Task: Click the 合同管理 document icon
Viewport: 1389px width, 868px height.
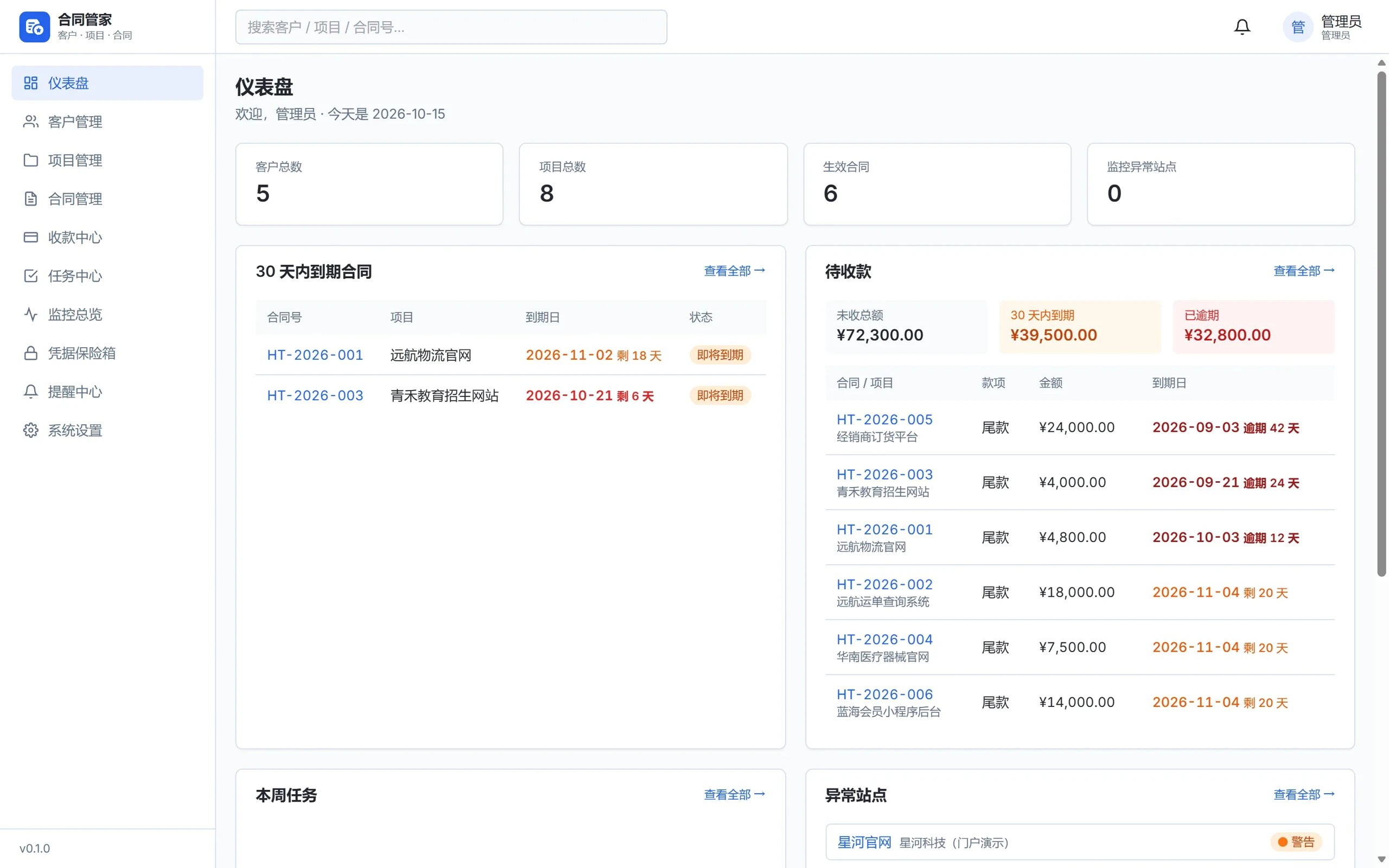Action: point(31,199)
